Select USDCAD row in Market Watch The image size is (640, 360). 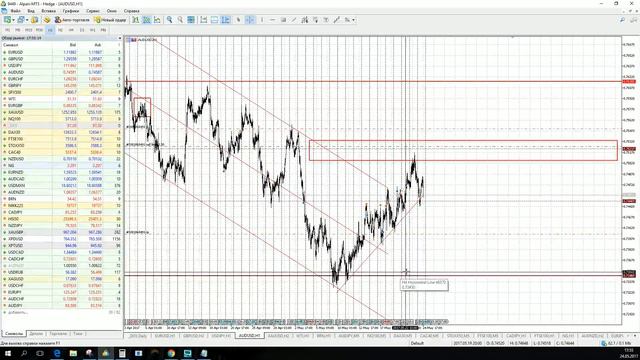tap(62, 252)
